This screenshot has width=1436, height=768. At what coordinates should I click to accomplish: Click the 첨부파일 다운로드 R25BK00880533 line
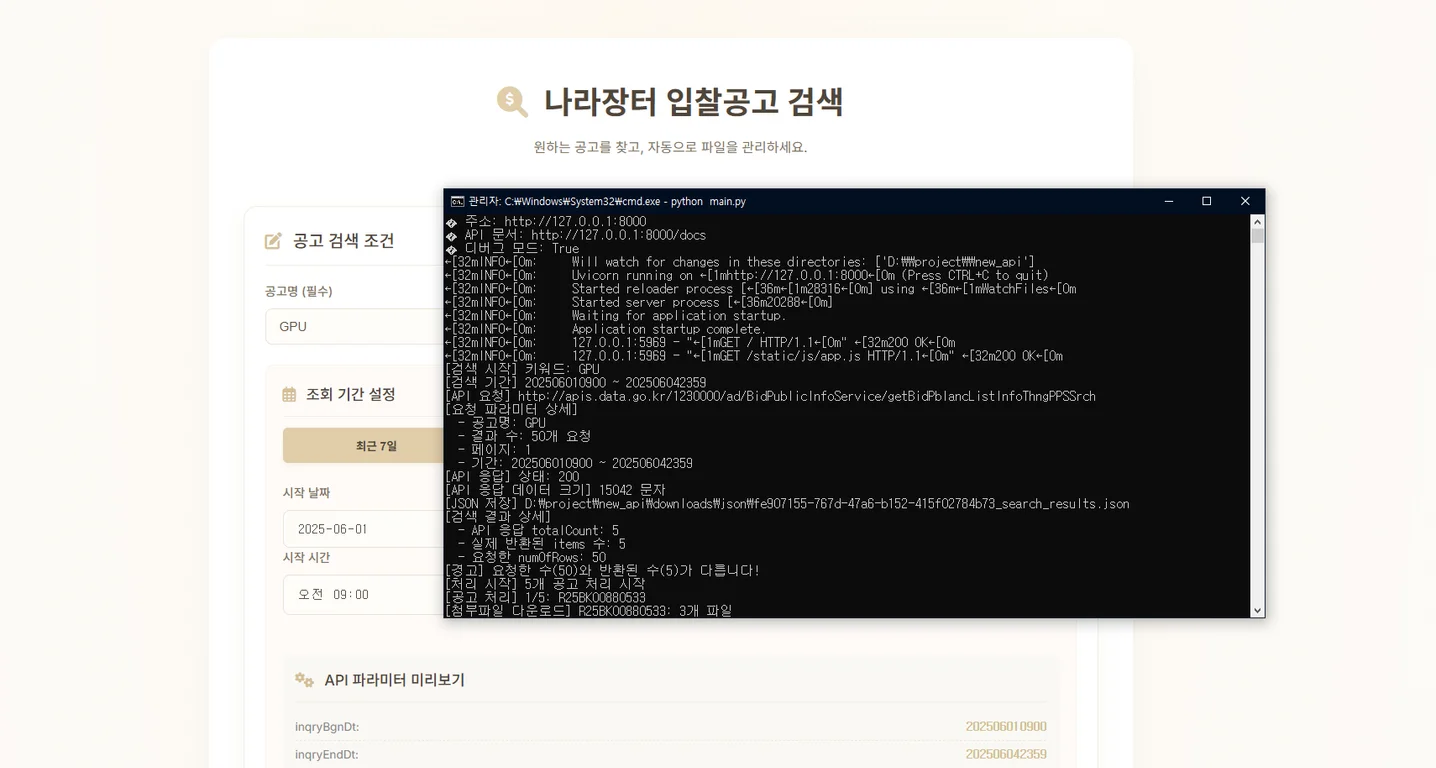pos(588,610)
